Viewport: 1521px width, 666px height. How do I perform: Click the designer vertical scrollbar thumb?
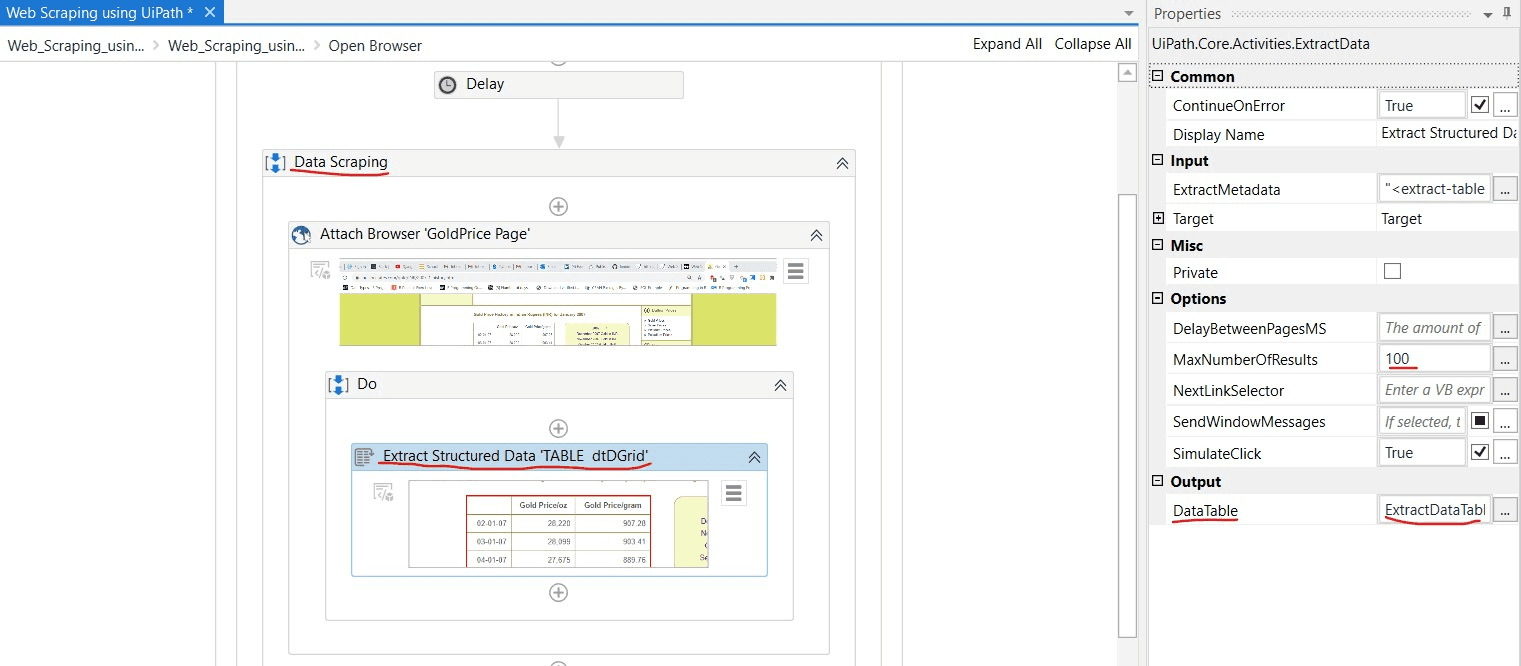(x=1127, y=415)
